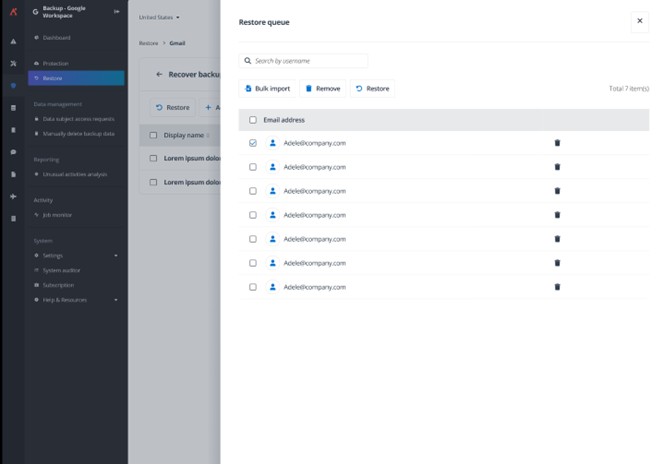Viewport: 664px width, 464px height.
Task: Select all with Email address header checkbox
Action: click(253, 120)
